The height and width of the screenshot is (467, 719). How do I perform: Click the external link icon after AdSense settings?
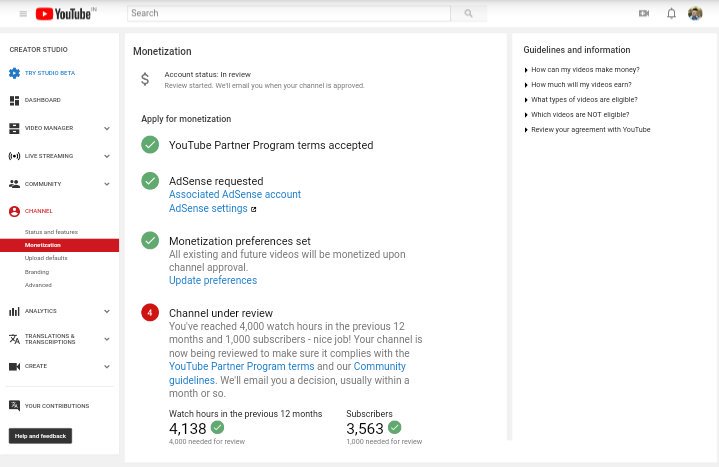254,209
